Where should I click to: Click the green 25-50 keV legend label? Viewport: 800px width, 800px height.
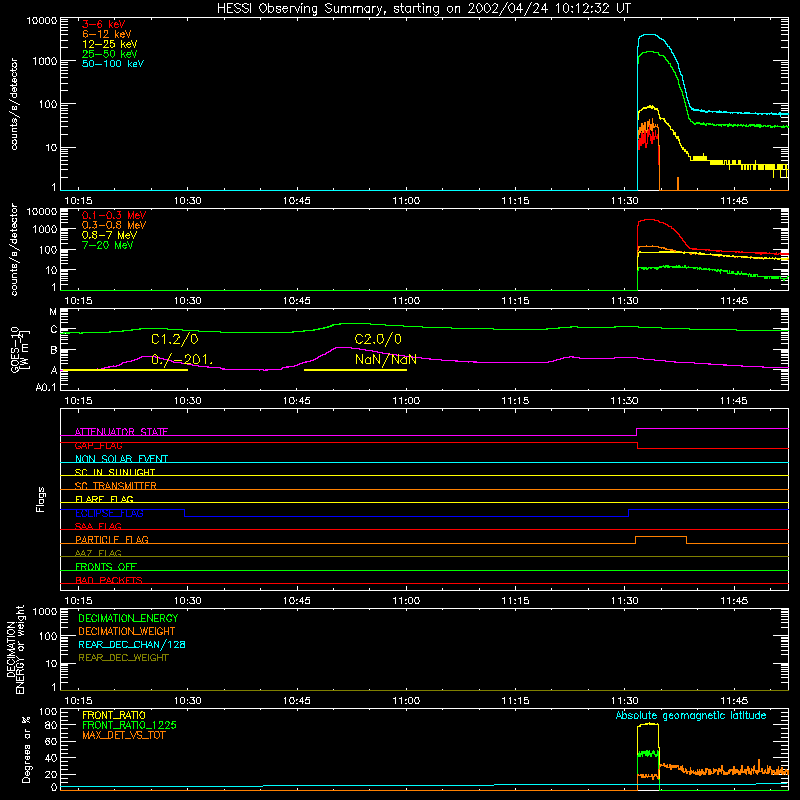110,54
